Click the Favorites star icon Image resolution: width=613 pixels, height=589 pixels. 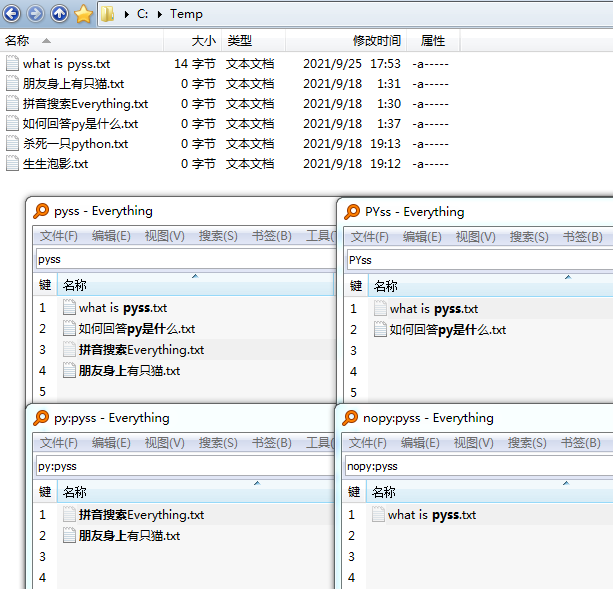(x=84, y=14)
